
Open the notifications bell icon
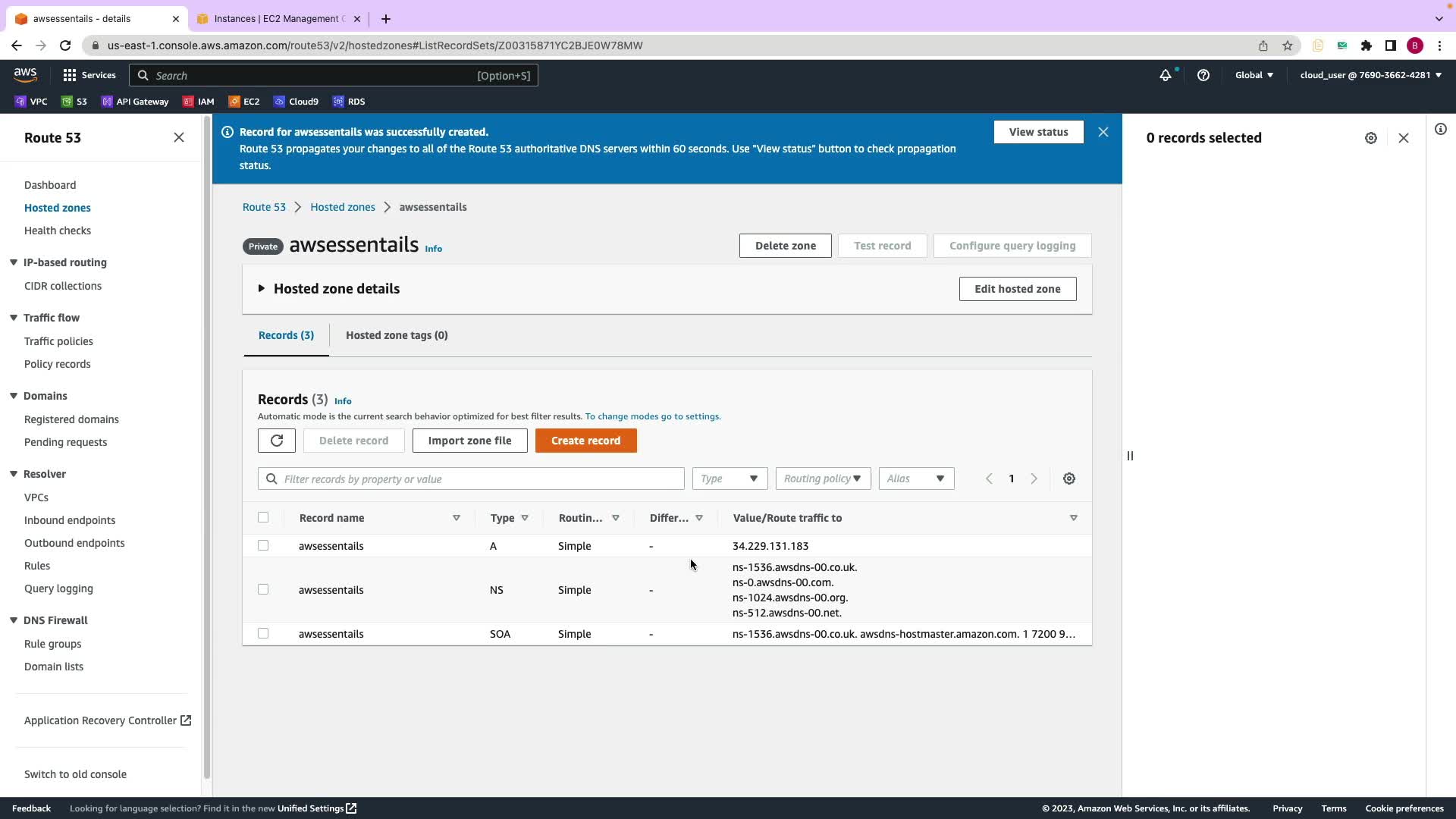[x=1166, y=75]
